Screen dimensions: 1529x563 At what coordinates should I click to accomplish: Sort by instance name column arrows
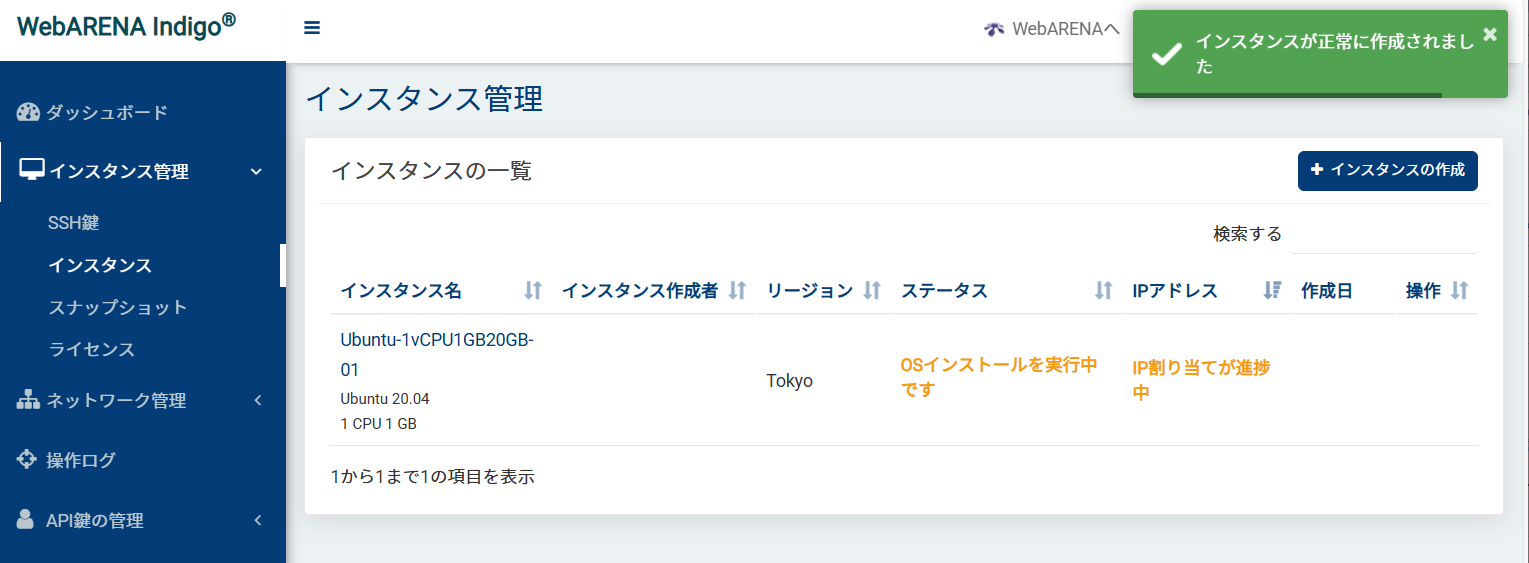pyautogui.click(x=532, y=291)
